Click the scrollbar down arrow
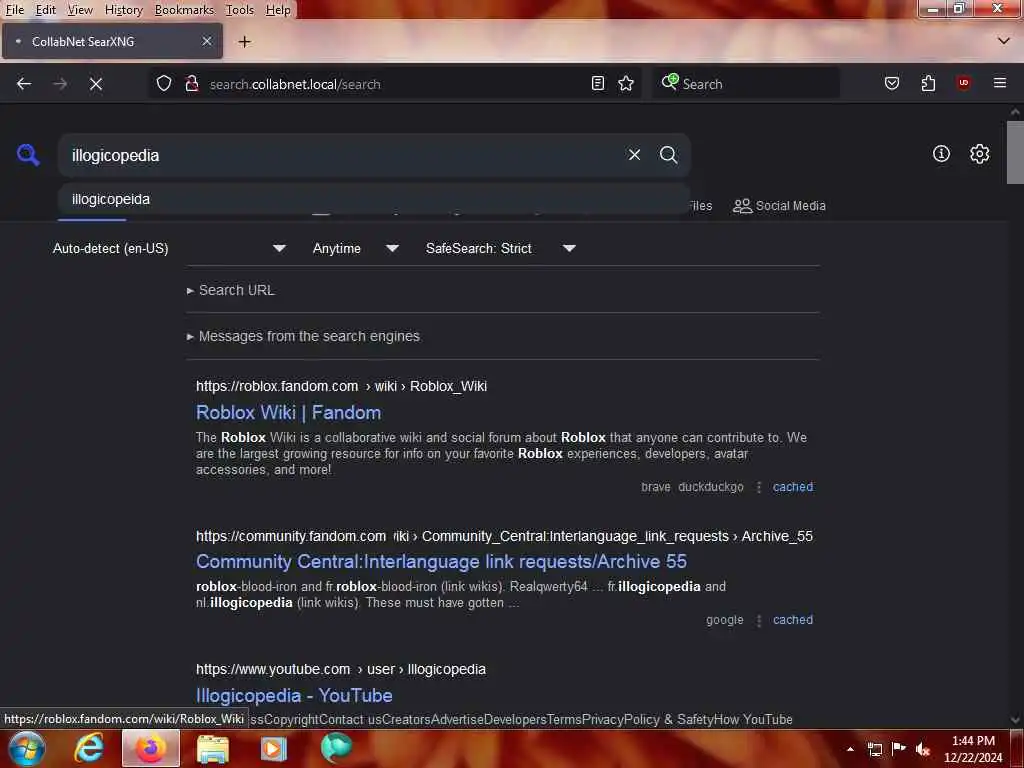1024x768 pixels. coord(1015,720)
